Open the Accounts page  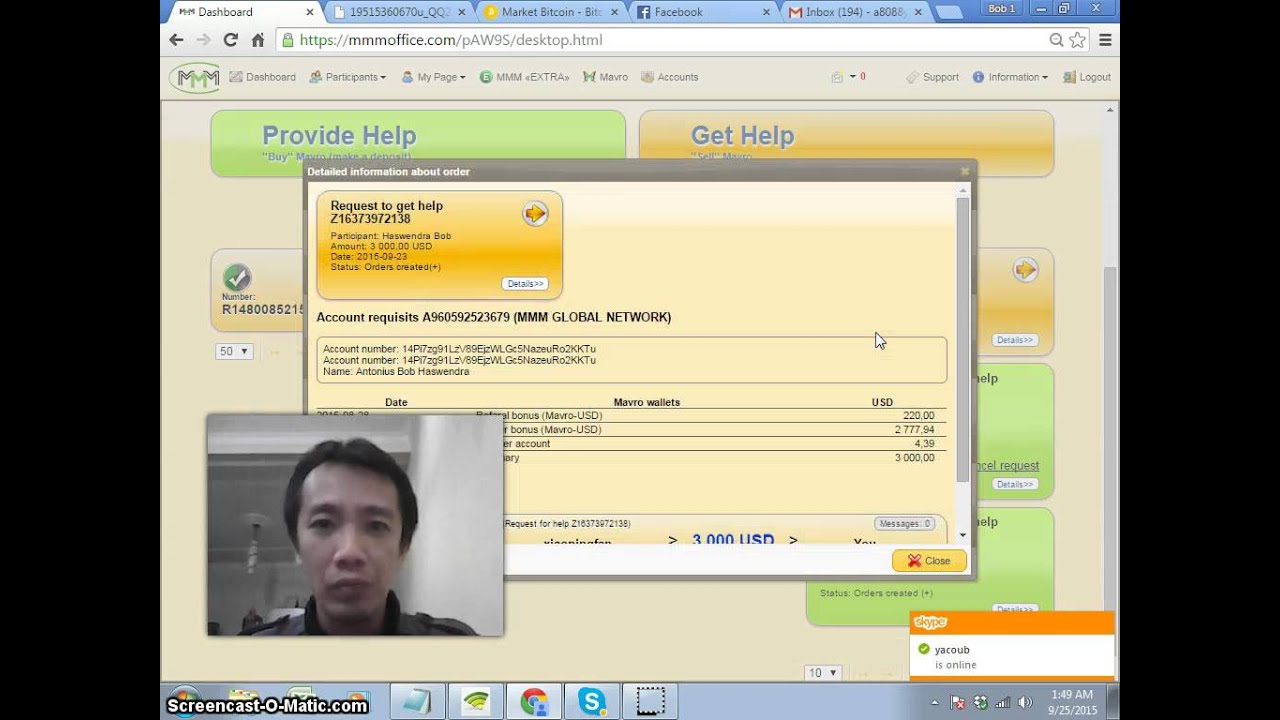click(x=669, y=77)
